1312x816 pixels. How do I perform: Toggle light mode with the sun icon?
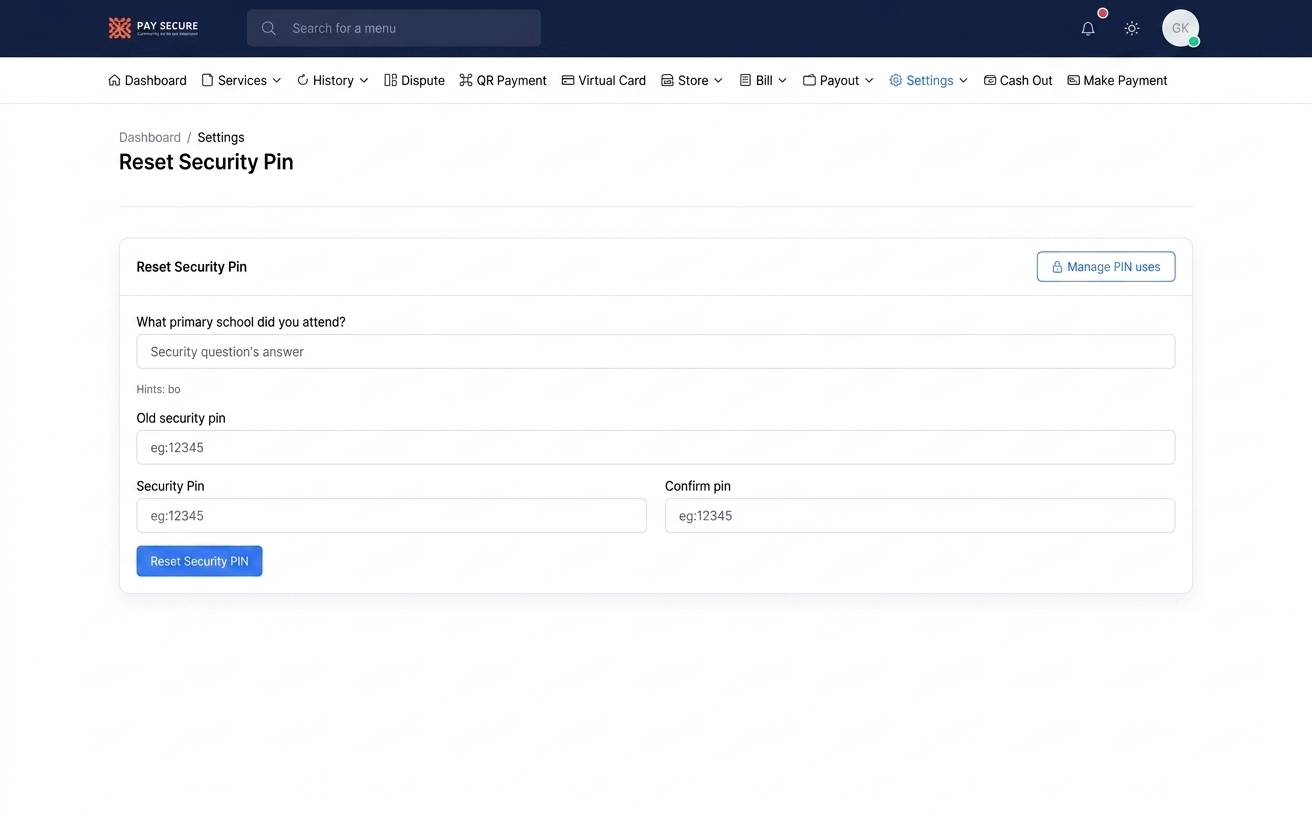coord(1132,29)
